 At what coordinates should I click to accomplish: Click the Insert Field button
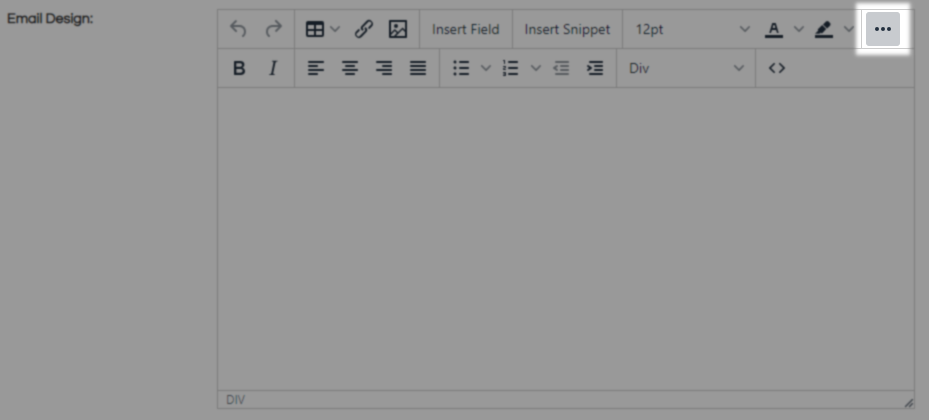point(465,29)
